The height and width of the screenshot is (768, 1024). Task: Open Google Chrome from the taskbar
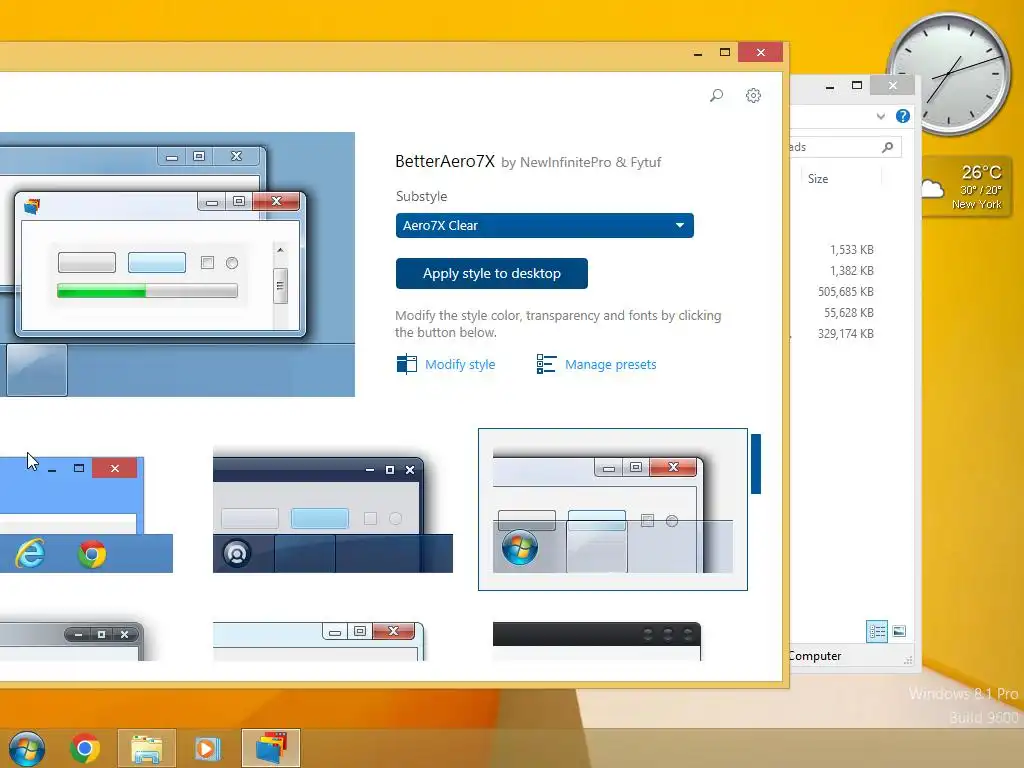pos(85,748)
